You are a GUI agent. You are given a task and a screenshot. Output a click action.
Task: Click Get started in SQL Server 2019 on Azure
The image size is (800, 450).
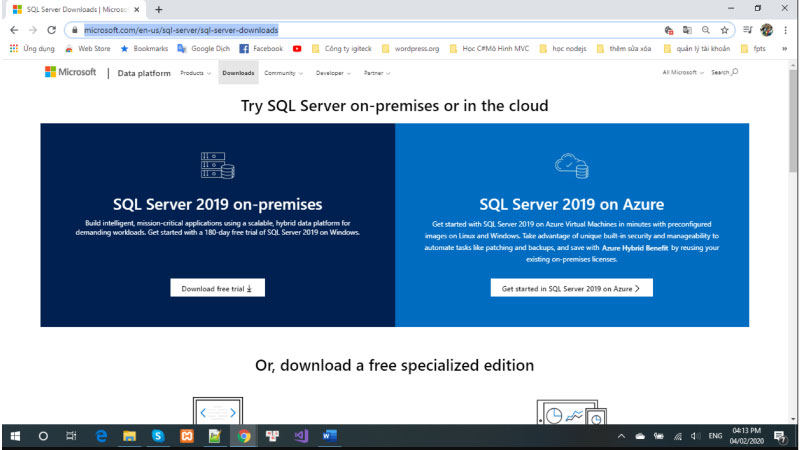click(571, 288)
